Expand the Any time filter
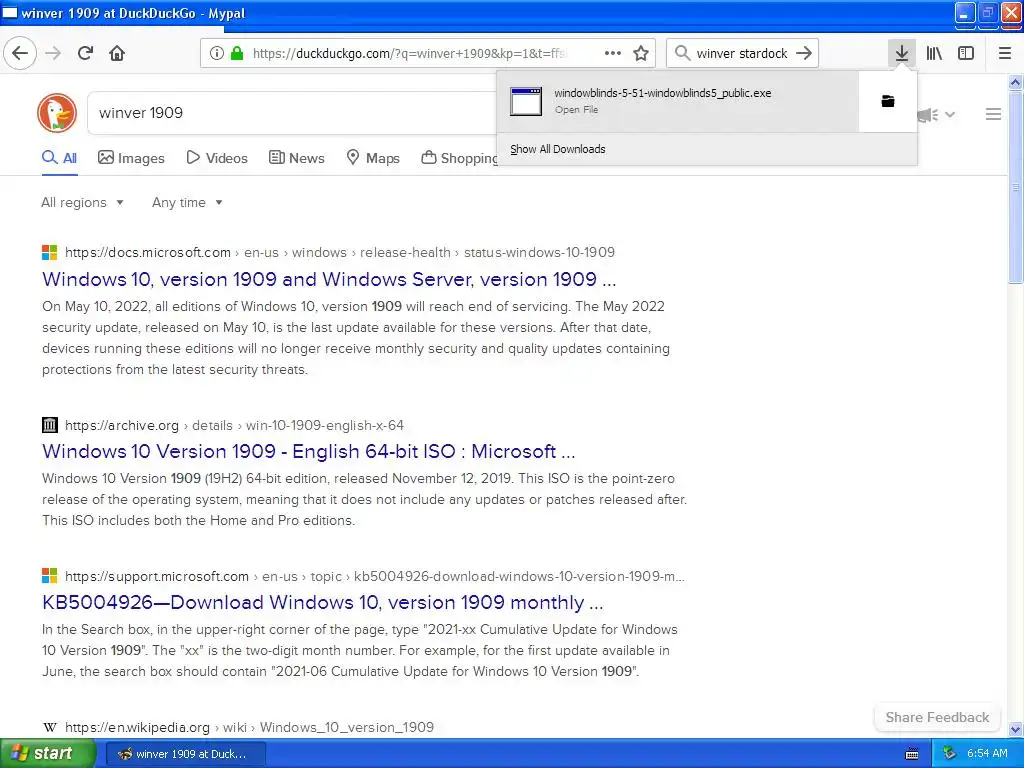 (187, 202)
